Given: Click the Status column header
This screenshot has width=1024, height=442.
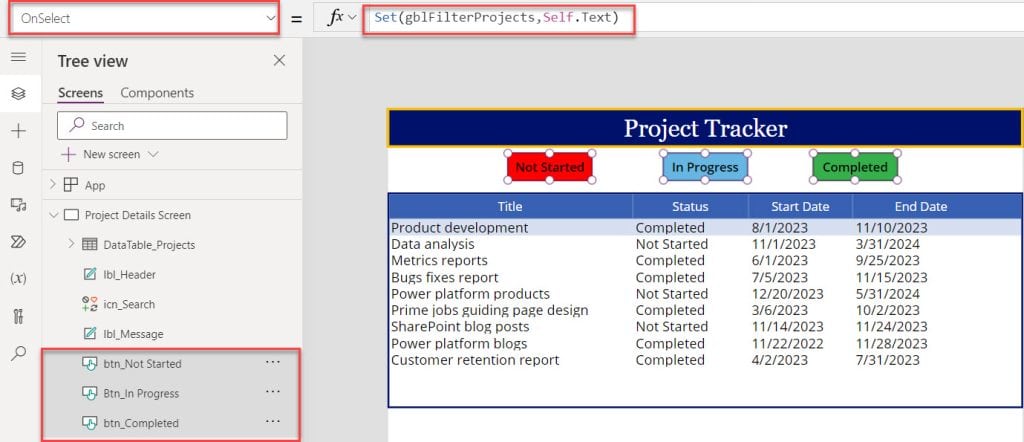Looking at the screenshot, I should pyautogui.click(x=690, y=206).
